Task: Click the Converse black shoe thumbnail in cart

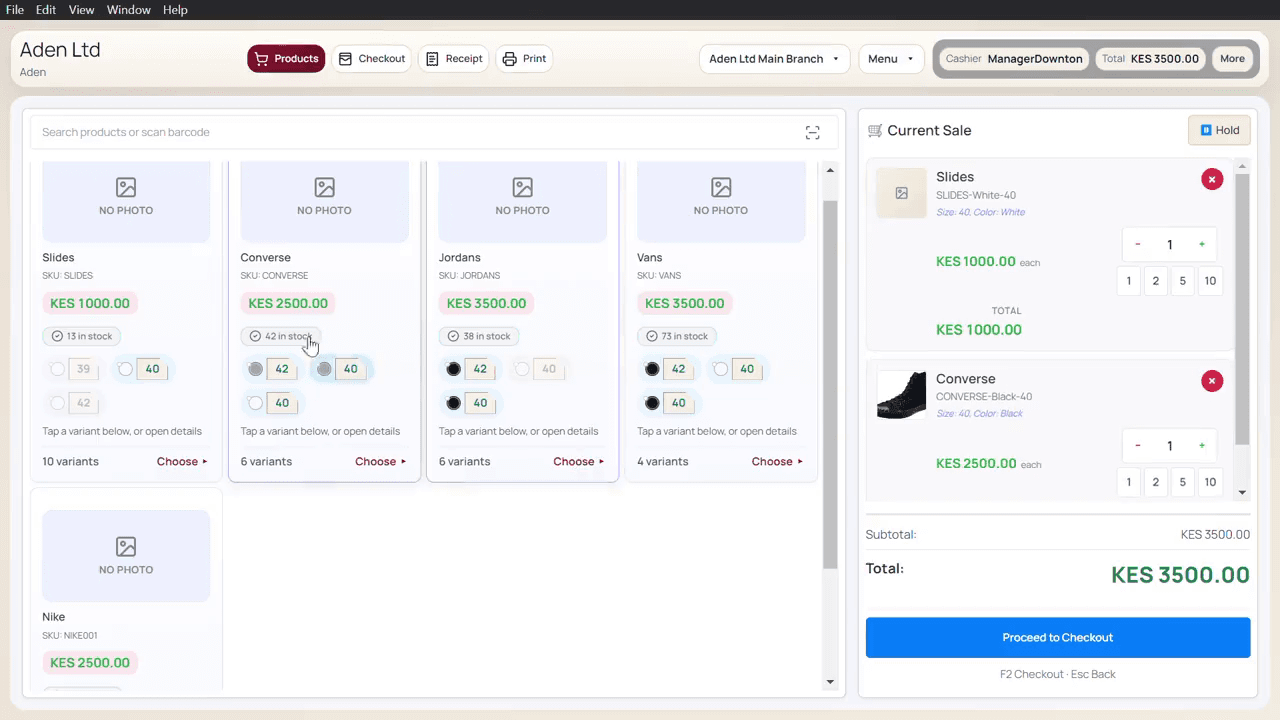Action: [x=901, y=395]
